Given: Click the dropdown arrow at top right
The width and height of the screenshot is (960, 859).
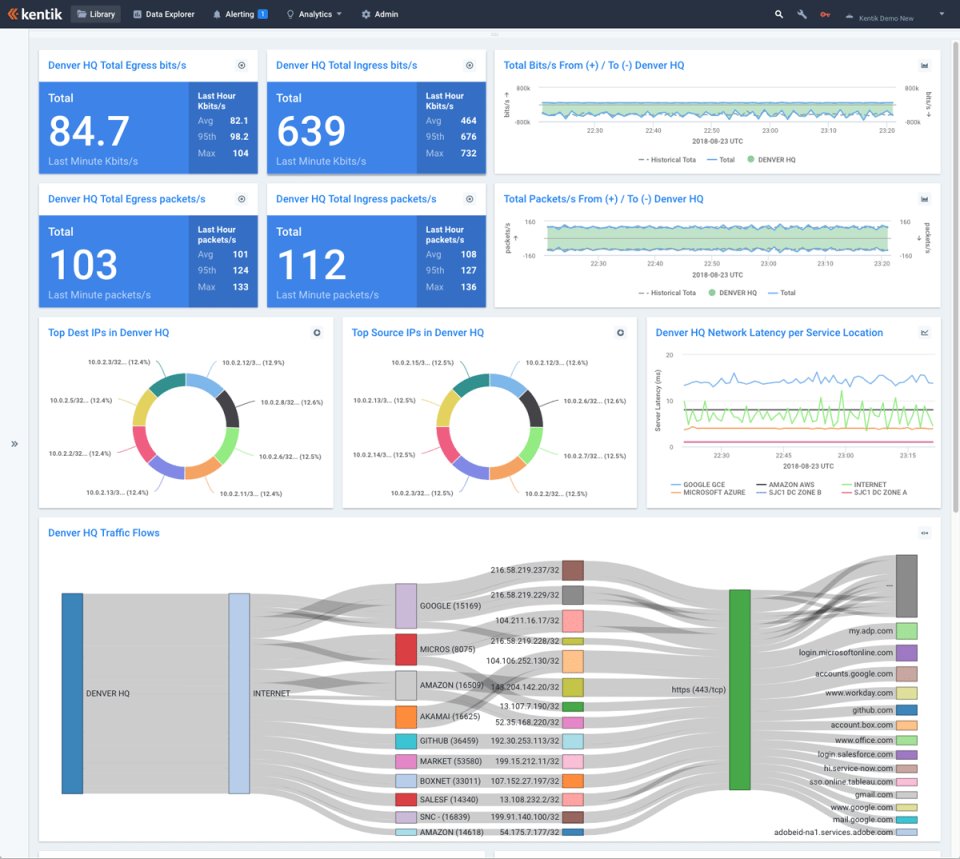Looking at the screenshot, I should [x=942, y=14].
